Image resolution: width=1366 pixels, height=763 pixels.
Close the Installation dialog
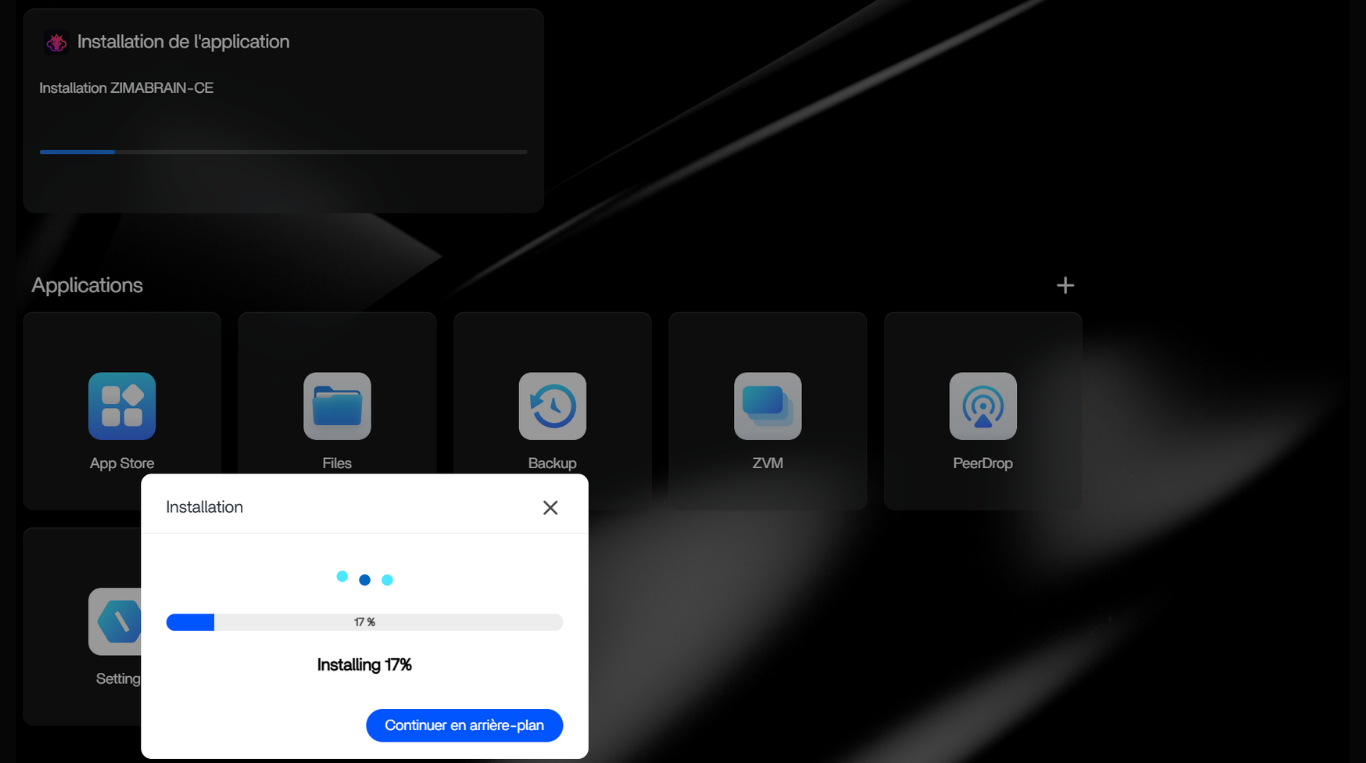click(x=550, y=508)
